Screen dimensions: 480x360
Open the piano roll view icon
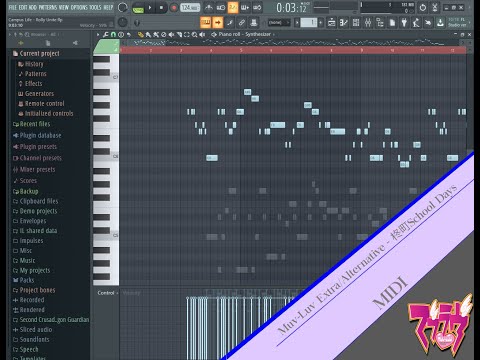click(x=344, y=23)
